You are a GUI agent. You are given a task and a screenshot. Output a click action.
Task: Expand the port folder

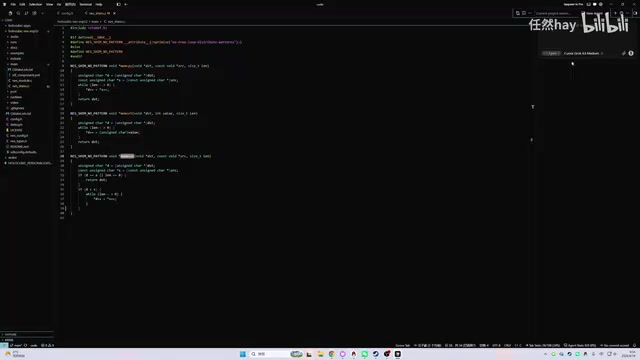pyautogui.click(x=13, y=92)
